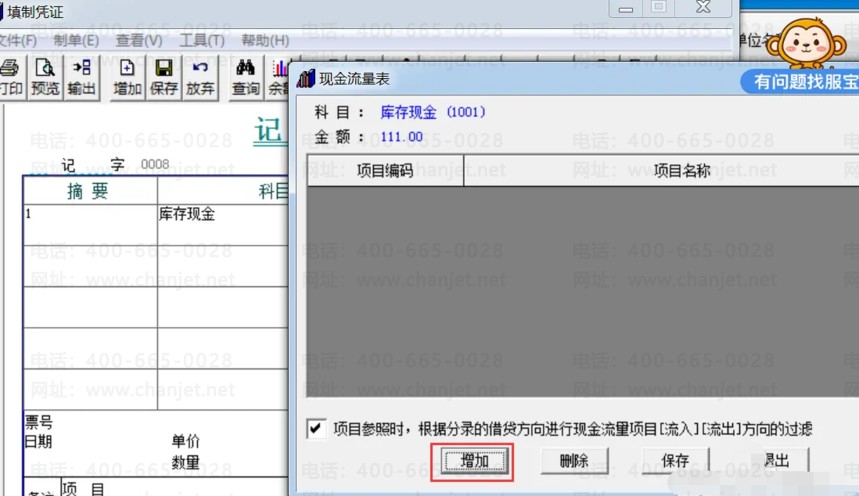This screenshot has height=496, width=859.
Task: Click the Print (打印) toolbar icon
Action: (10, 77)
